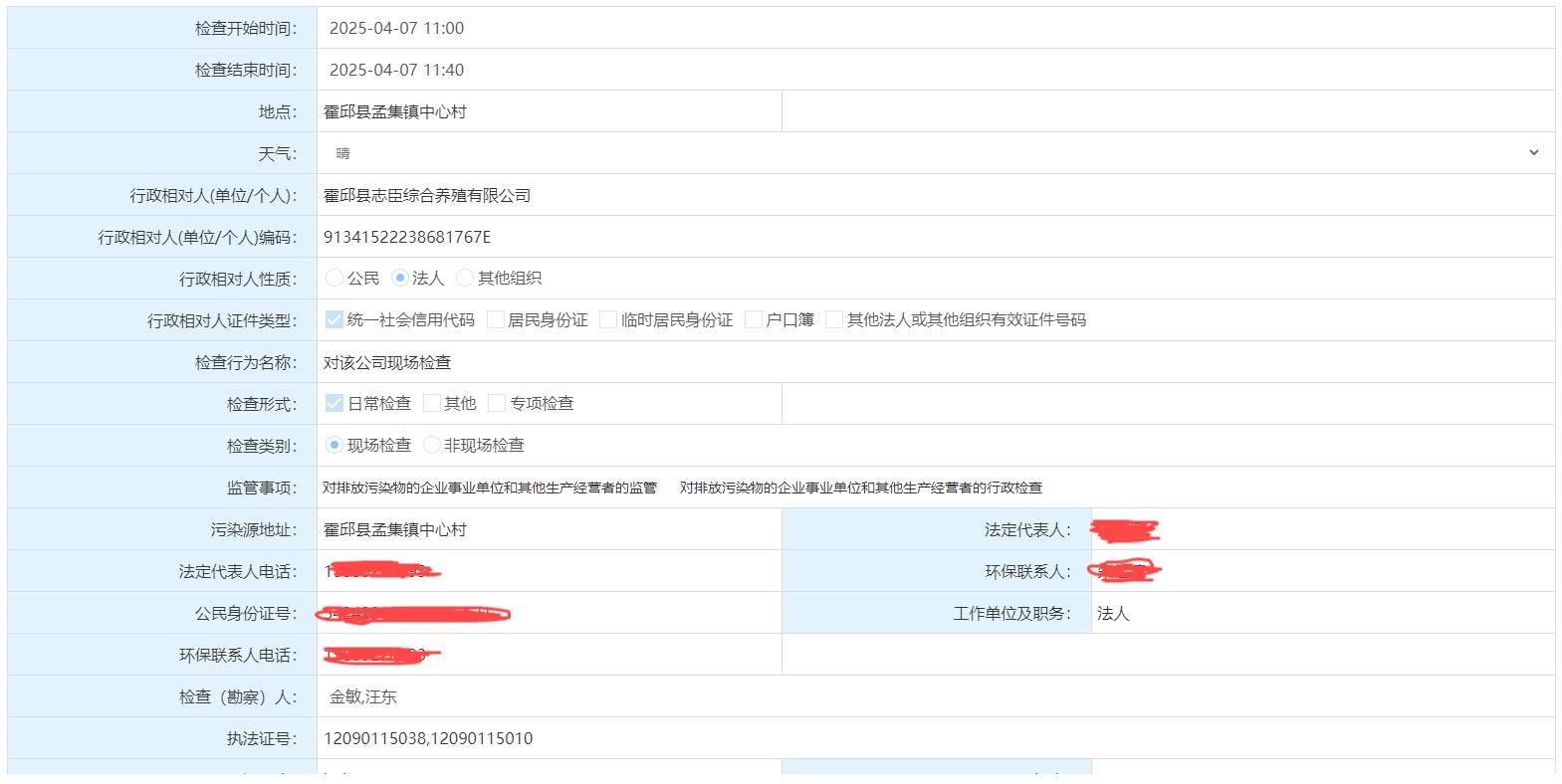Check the 居民身份证 checkbox

496,319
